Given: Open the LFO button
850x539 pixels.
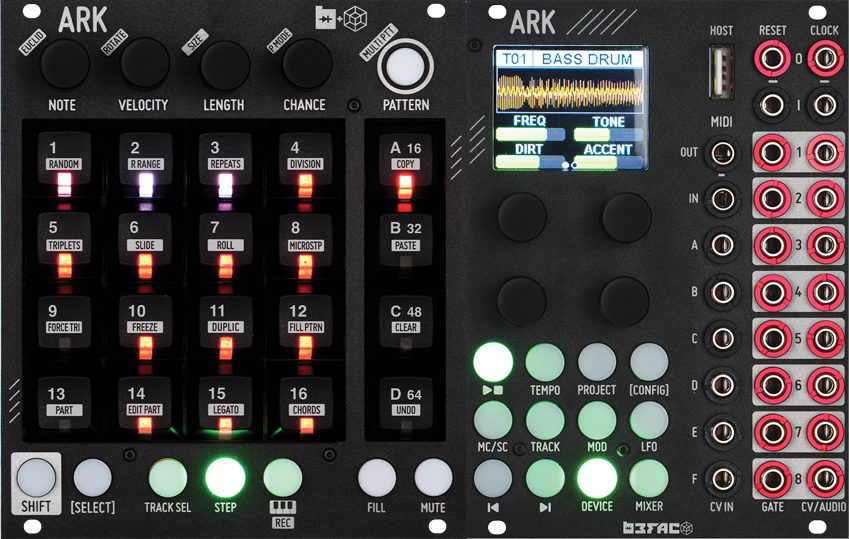Looking at the screenshot, I should (x=649, y=420).
